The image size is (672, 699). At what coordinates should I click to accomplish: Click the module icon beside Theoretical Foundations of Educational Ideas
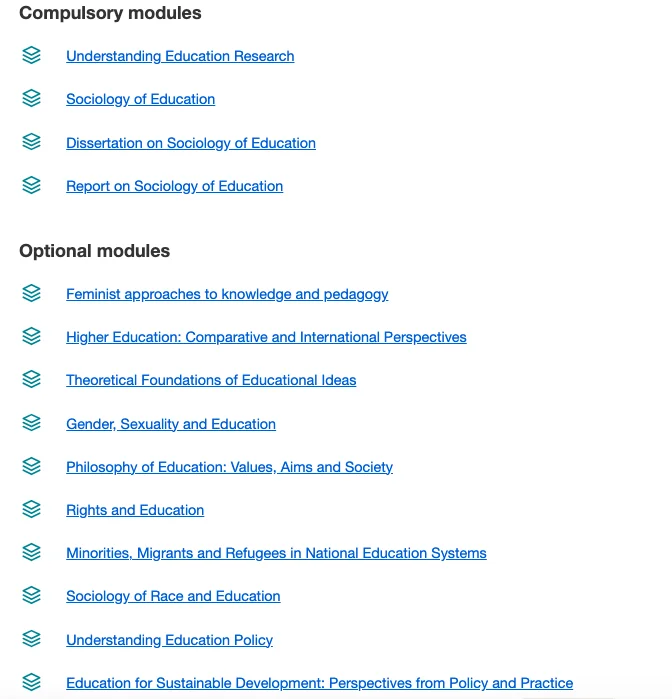(31, 379)
